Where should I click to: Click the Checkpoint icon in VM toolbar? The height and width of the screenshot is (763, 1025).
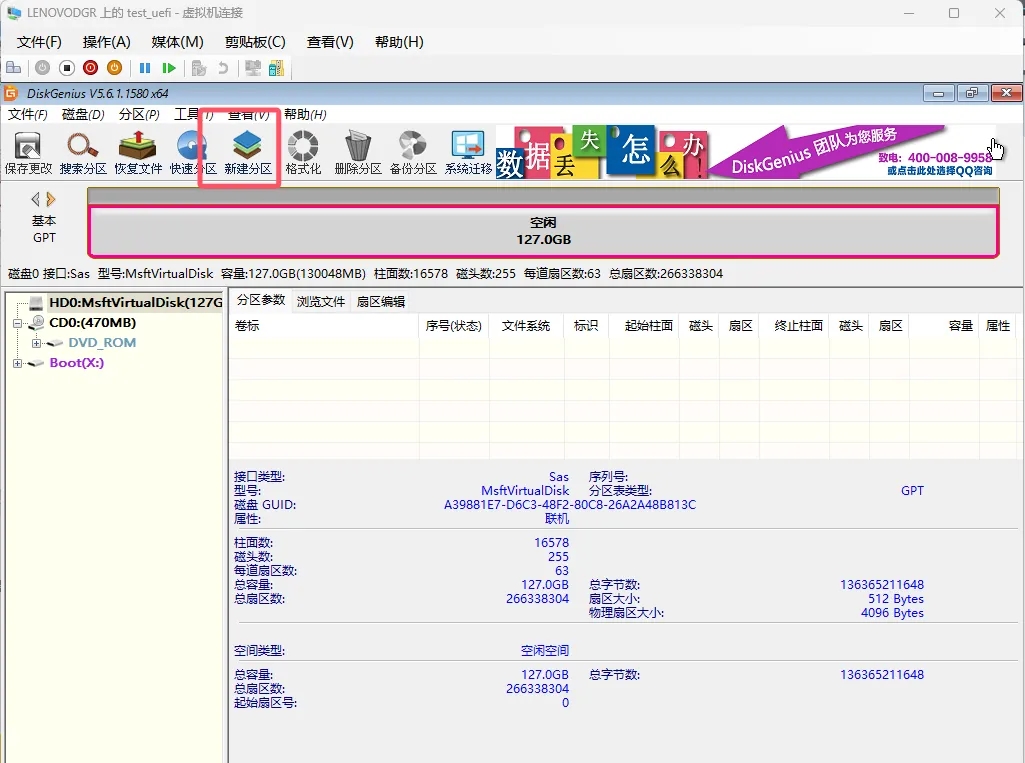click(199, 67)
